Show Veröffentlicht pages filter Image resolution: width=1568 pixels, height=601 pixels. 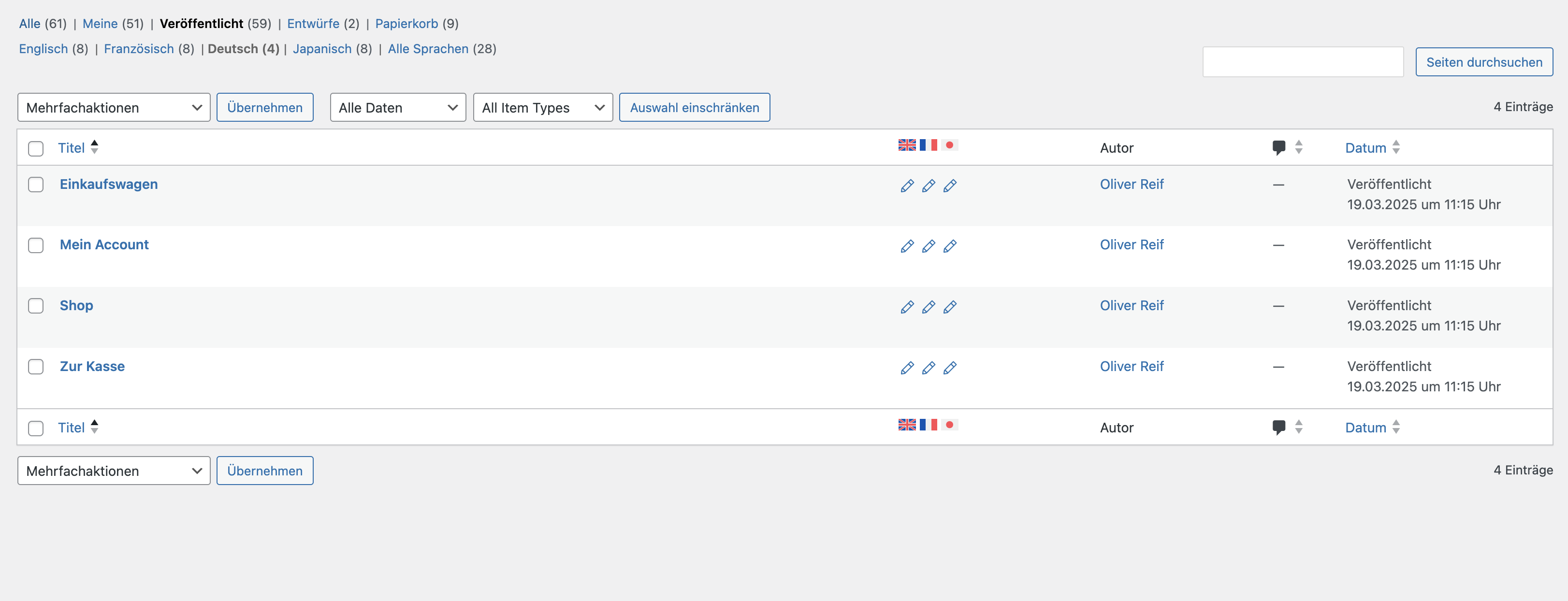click(x=202, y=24)
